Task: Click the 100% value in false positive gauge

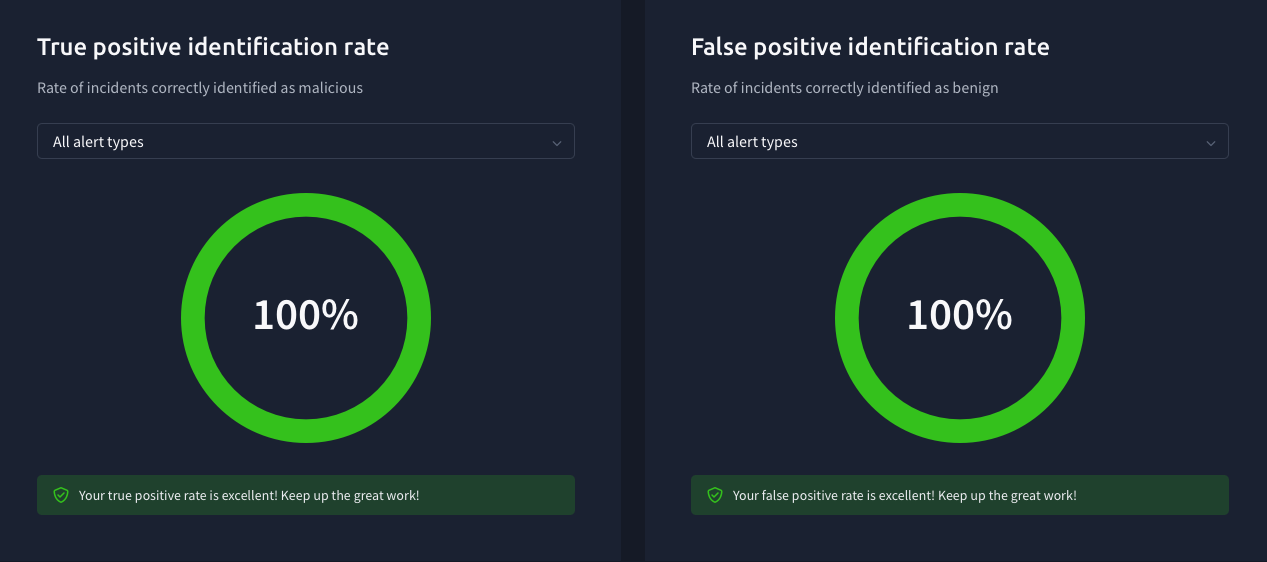Action: coord(960,316)
